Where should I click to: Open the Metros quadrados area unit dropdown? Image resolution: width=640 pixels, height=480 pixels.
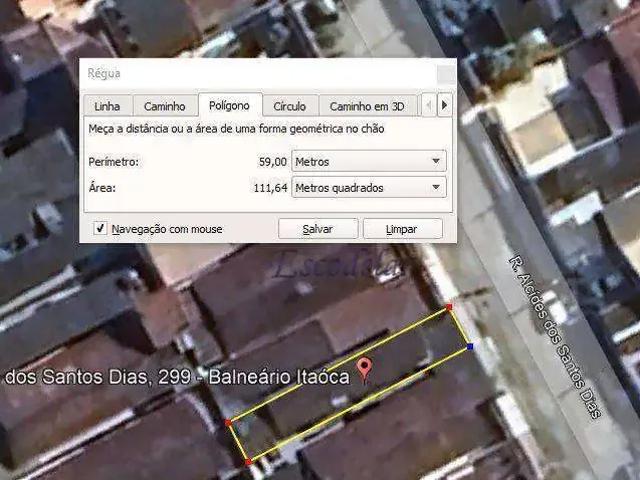(369, 187)
